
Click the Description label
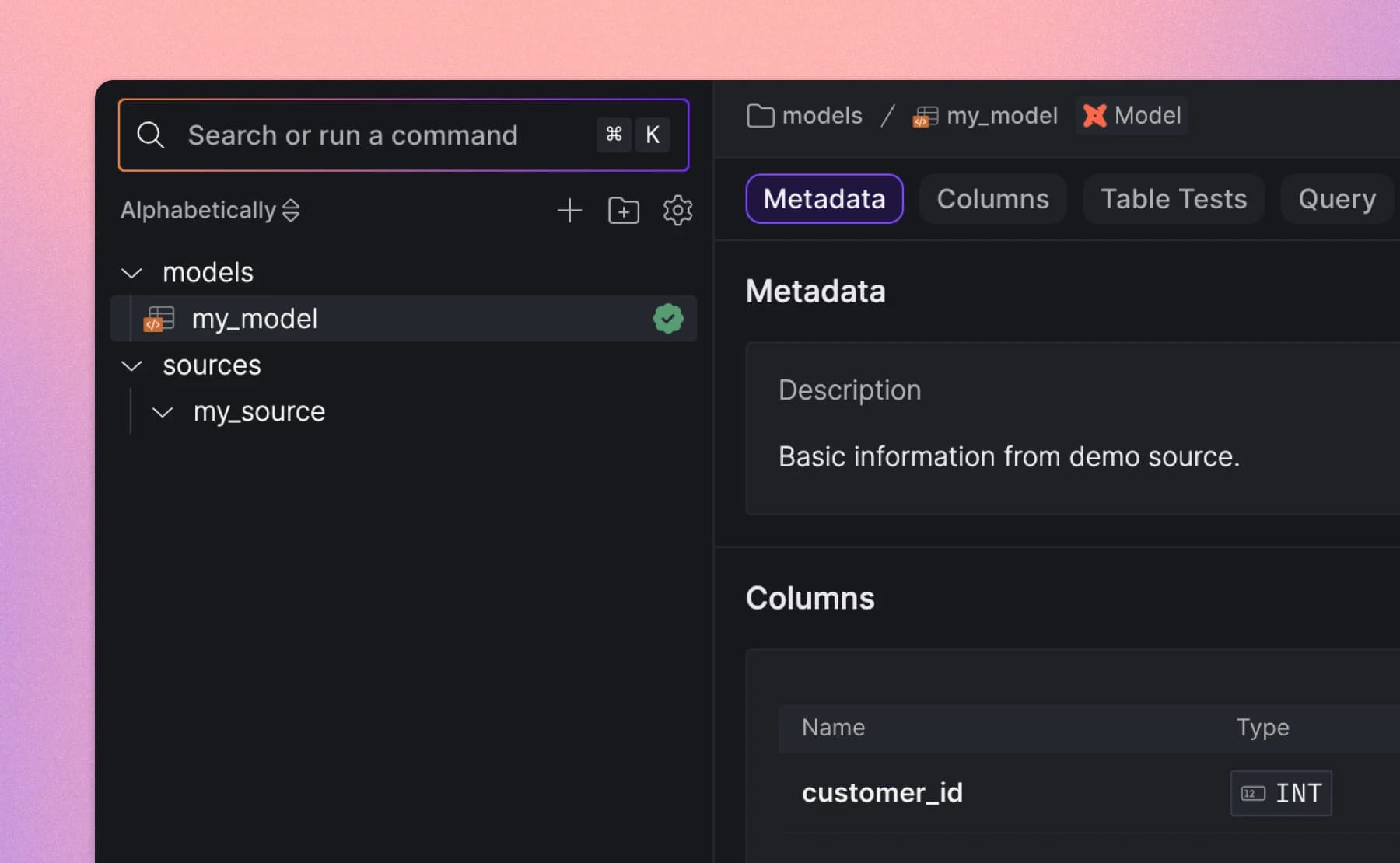(849, 390)
